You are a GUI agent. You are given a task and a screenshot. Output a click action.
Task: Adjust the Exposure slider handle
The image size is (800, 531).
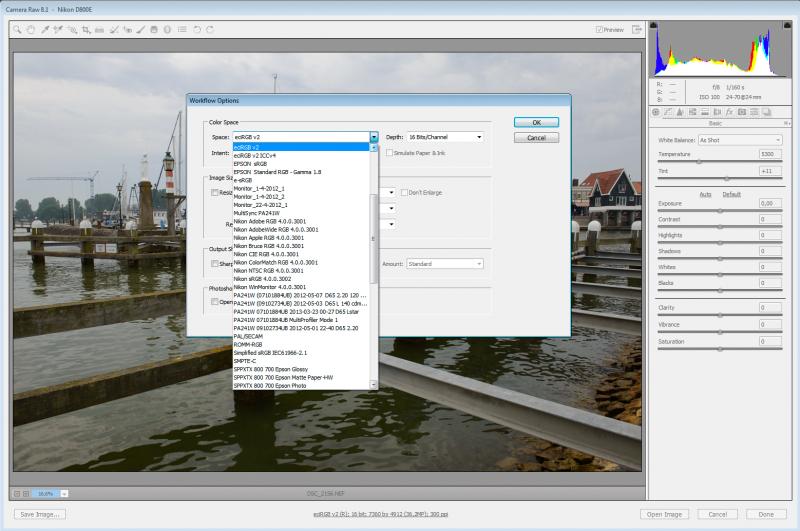(720, 211)
